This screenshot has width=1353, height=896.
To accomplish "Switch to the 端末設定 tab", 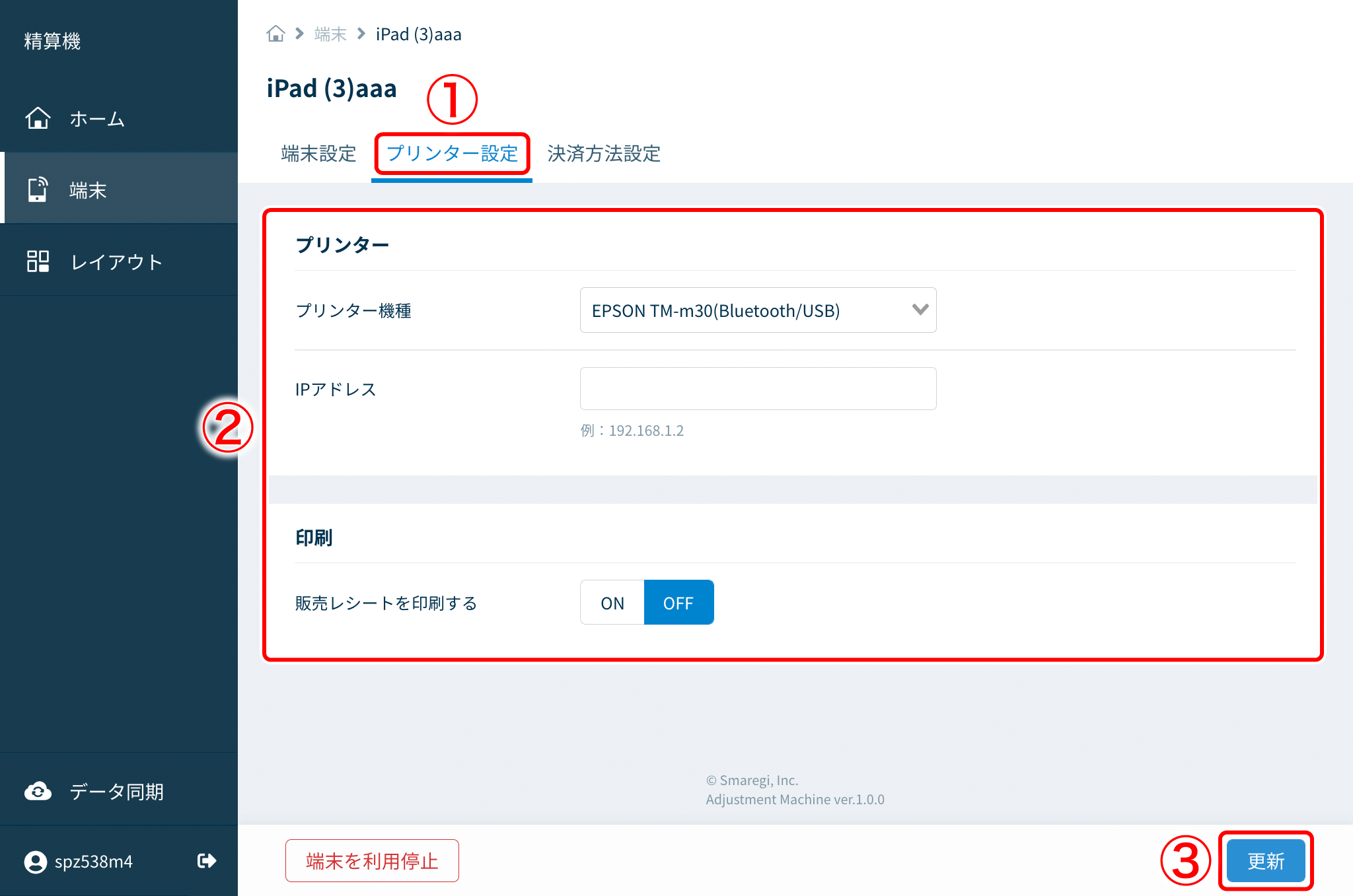I will coord(318,154).
